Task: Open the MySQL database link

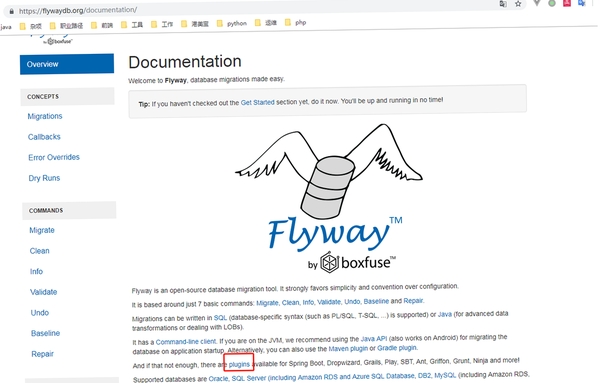Action: 445,375
